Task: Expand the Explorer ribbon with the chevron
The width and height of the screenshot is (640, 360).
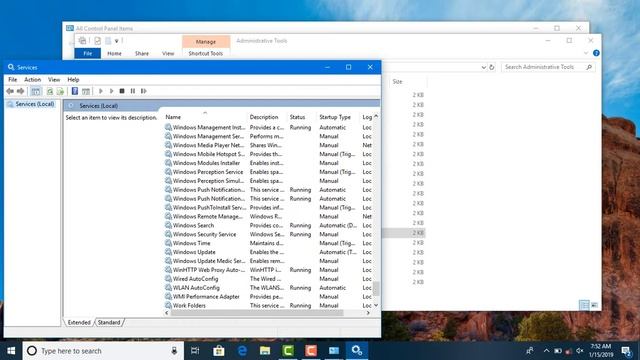Action: pos(586,53)
